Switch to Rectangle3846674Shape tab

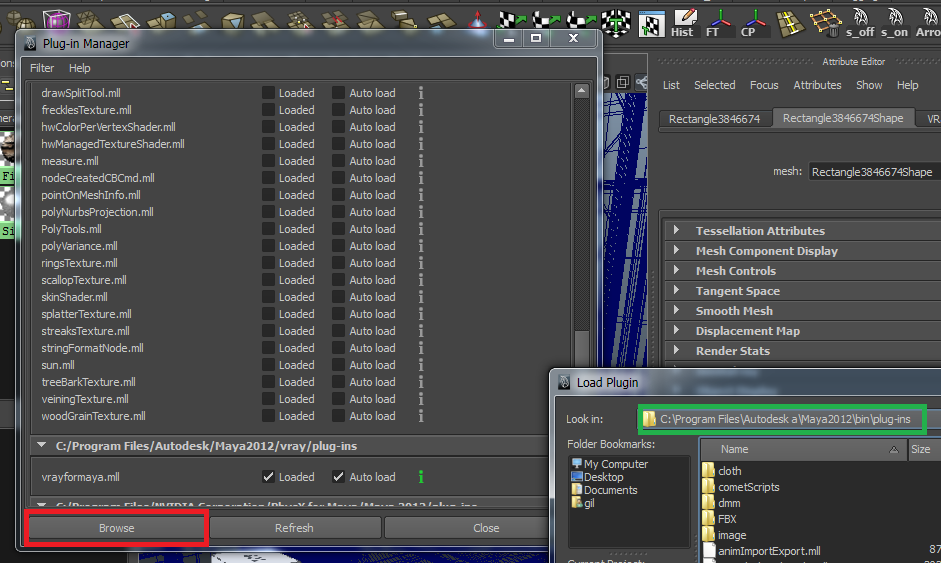click(843, 118)
